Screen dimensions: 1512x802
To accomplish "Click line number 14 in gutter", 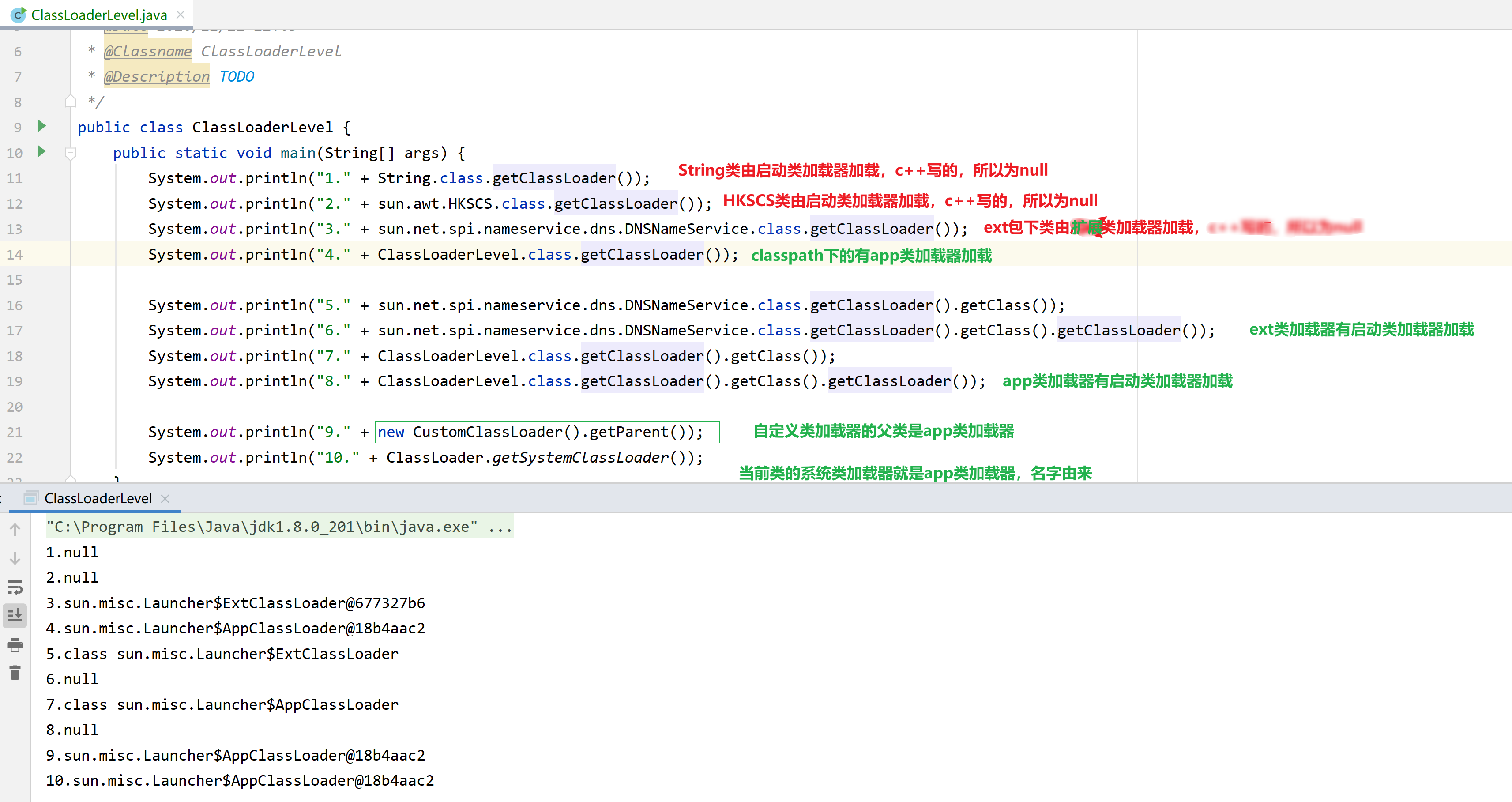I will pyautogui.click(x=15, y=255).
